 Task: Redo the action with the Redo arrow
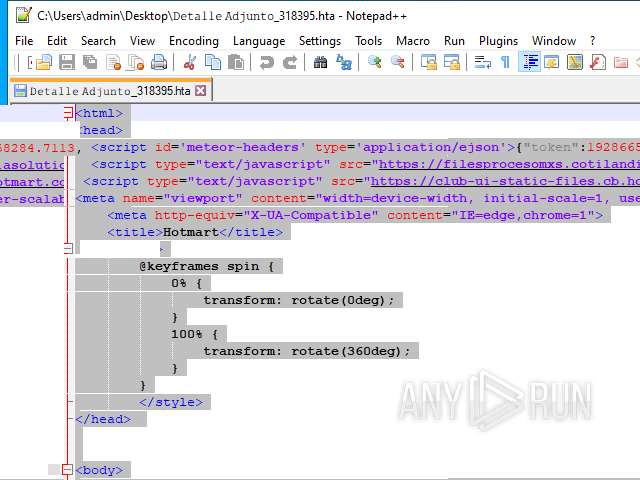pos(290,62)
